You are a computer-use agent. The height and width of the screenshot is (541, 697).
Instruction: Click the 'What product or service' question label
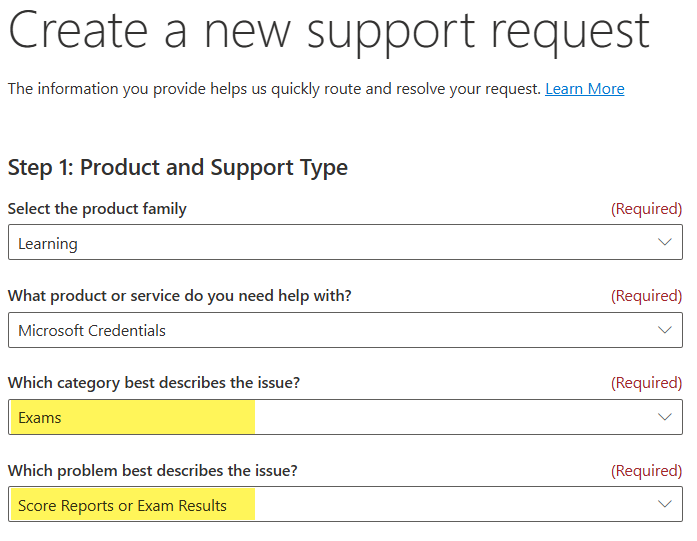pos(179,296)
